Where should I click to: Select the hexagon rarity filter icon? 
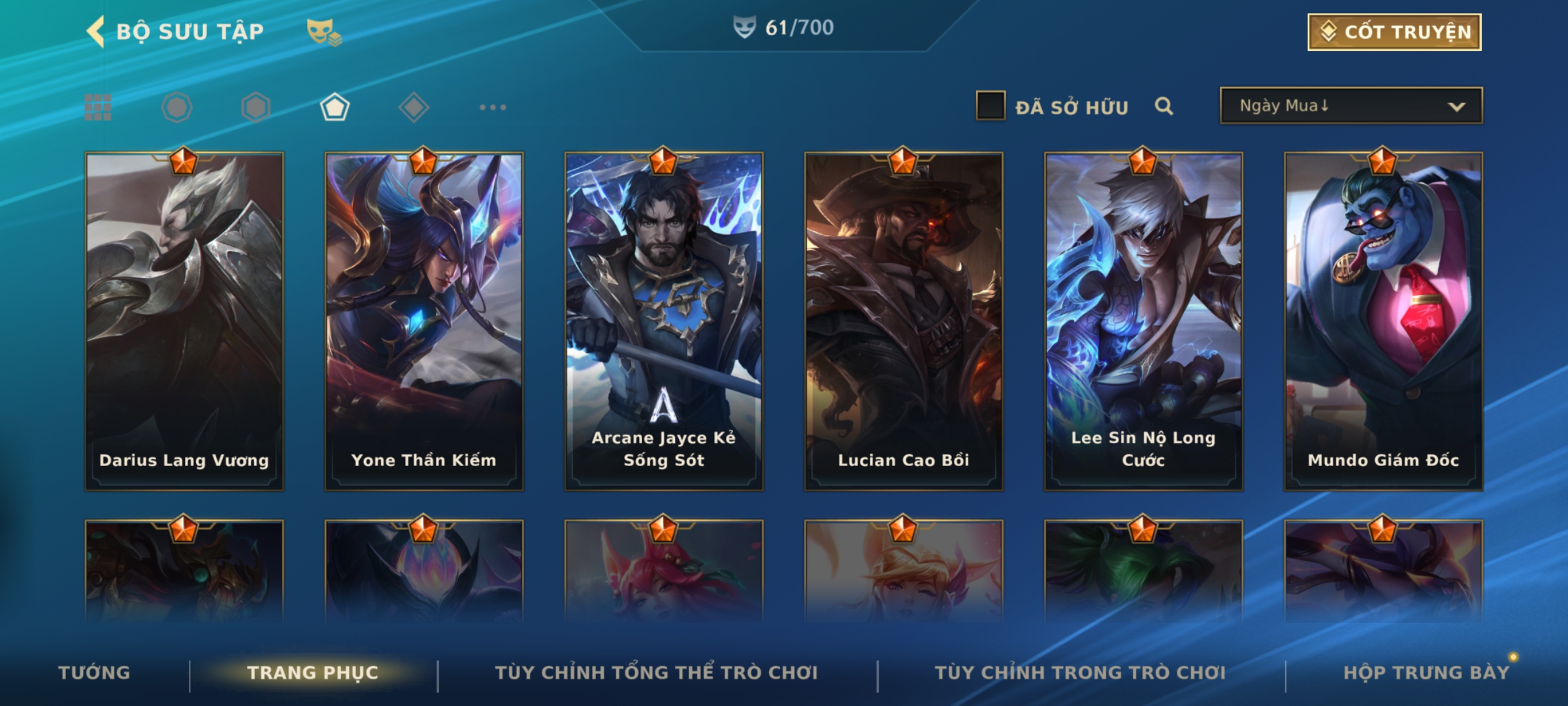click(255, 107)
